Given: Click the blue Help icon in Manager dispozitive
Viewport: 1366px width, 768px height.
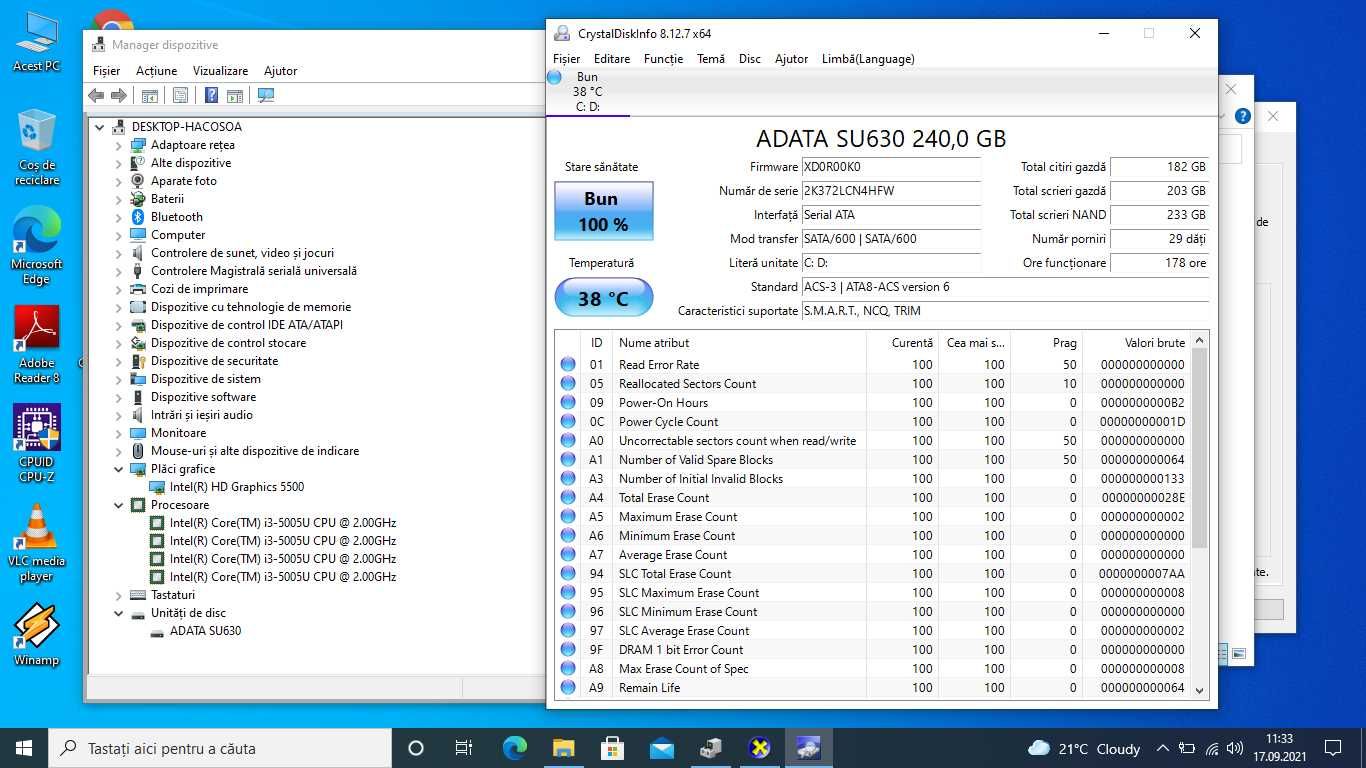Looking at the screenshot, I should [x=211, y=95].
